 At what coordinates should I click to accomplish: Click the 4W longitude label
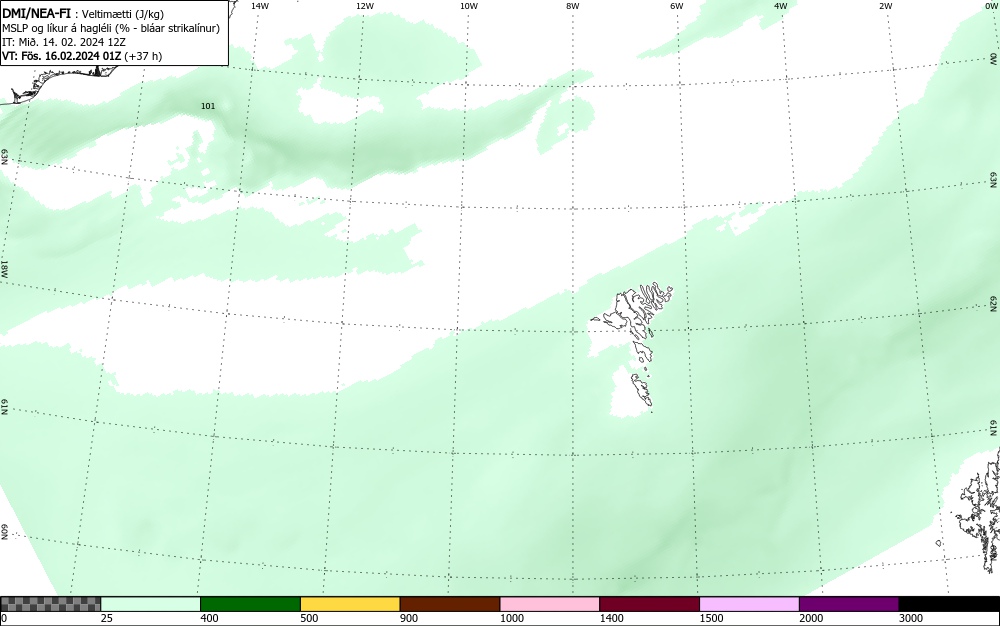[x=781, y=6]
